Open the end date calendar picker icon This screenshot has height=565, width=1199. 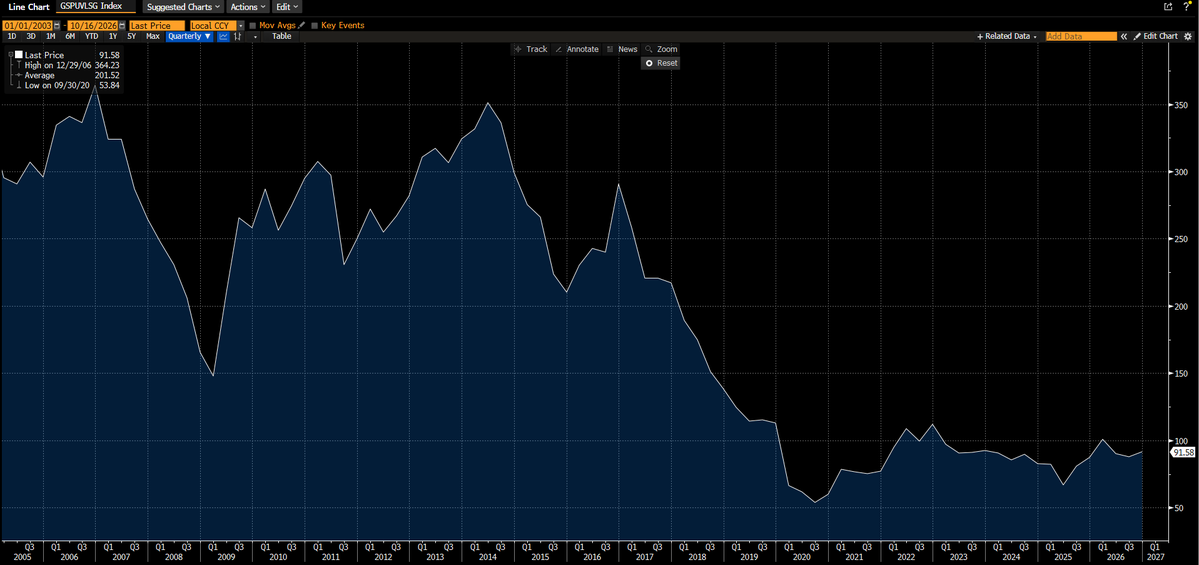(x=122, y=25)
